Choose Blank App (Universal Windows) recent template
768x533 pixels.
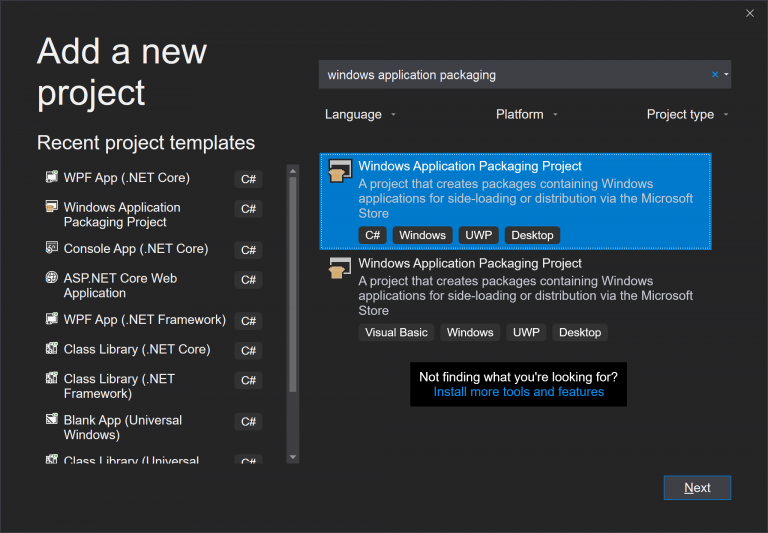click(154, 428)
